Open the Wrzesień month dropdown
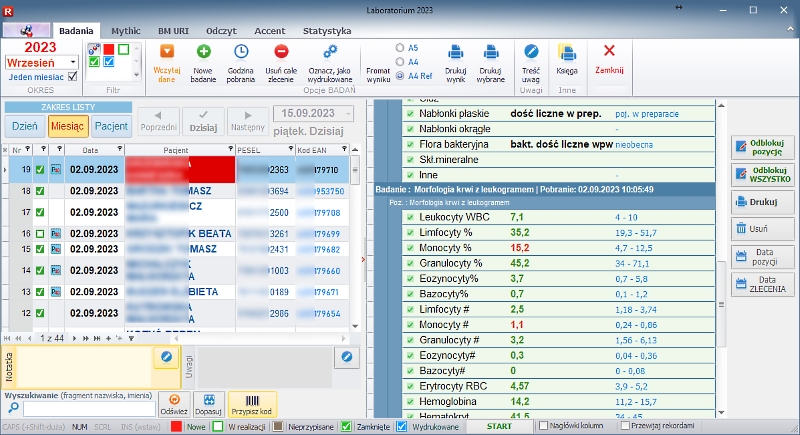This screenshot has width=800, height=435. click(x=71, y=62)
